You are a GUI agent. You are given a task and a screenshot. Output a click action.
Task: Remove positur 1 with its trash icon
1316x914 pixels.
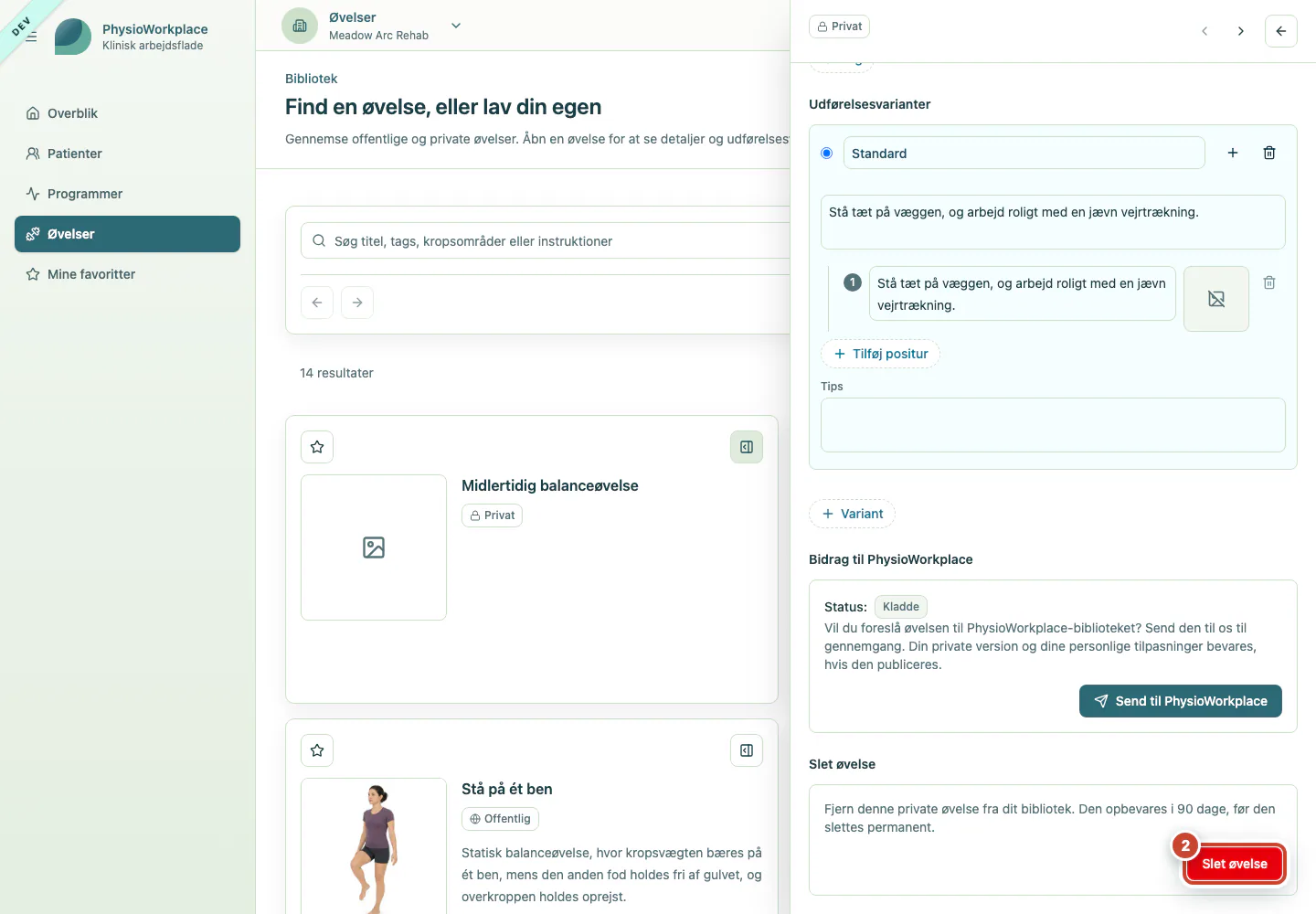click(1269, 282)
